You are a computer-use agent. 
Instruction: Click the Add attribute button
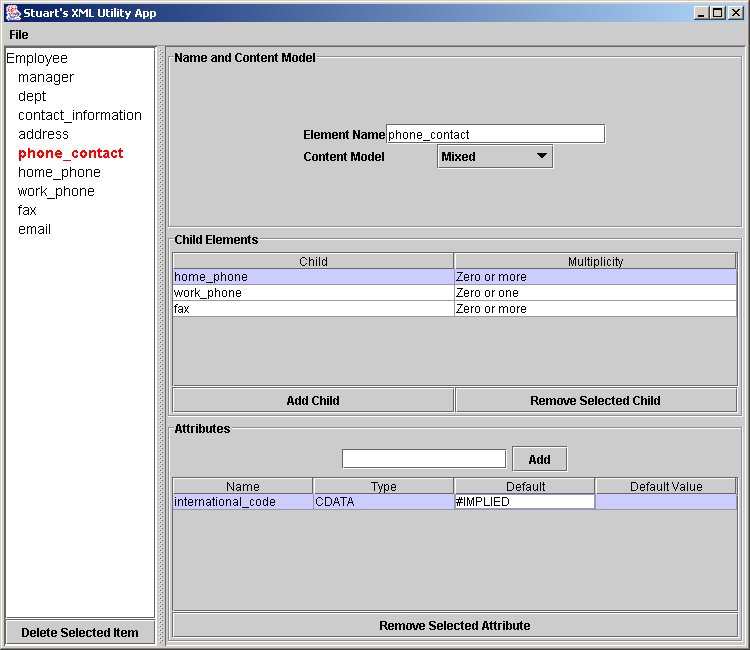[x=539, y=459]
